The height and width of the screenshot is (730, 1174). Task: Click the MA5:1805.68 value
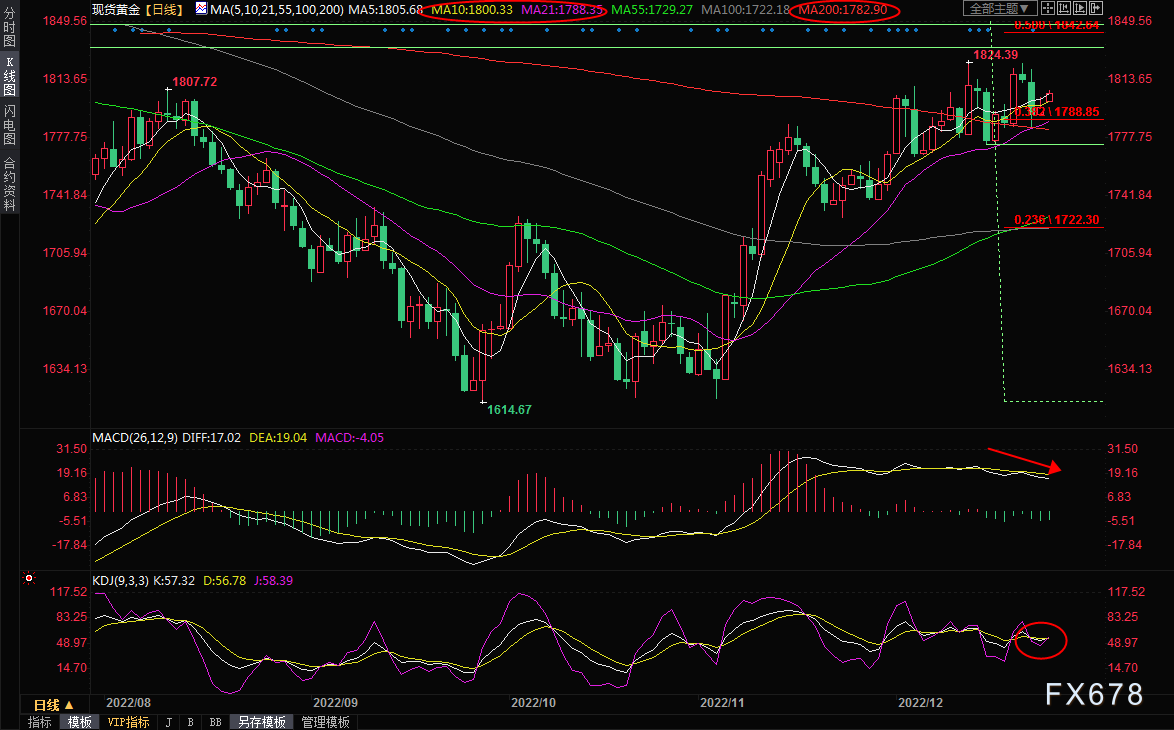click(x=386, y=10)
